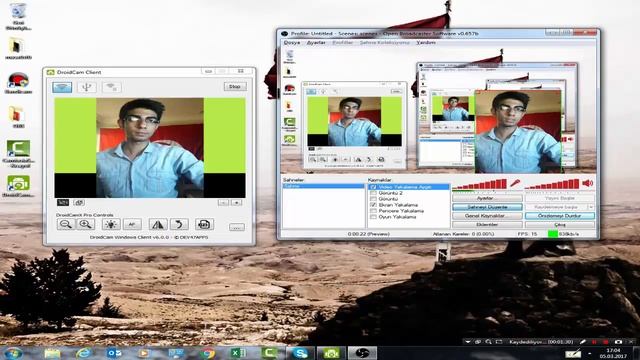Screen dimensions: 640x360
Task: Click the save still frame camera icon
Action: tap(204, 224)
